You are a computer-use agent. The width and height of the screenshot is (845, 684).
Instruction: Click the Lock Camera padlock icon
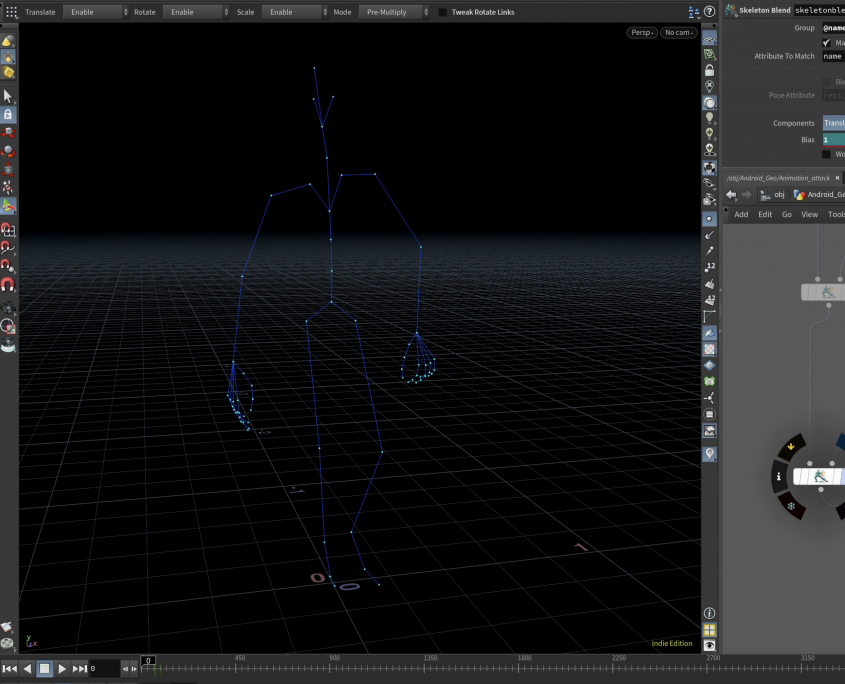[x=710, y=70]
